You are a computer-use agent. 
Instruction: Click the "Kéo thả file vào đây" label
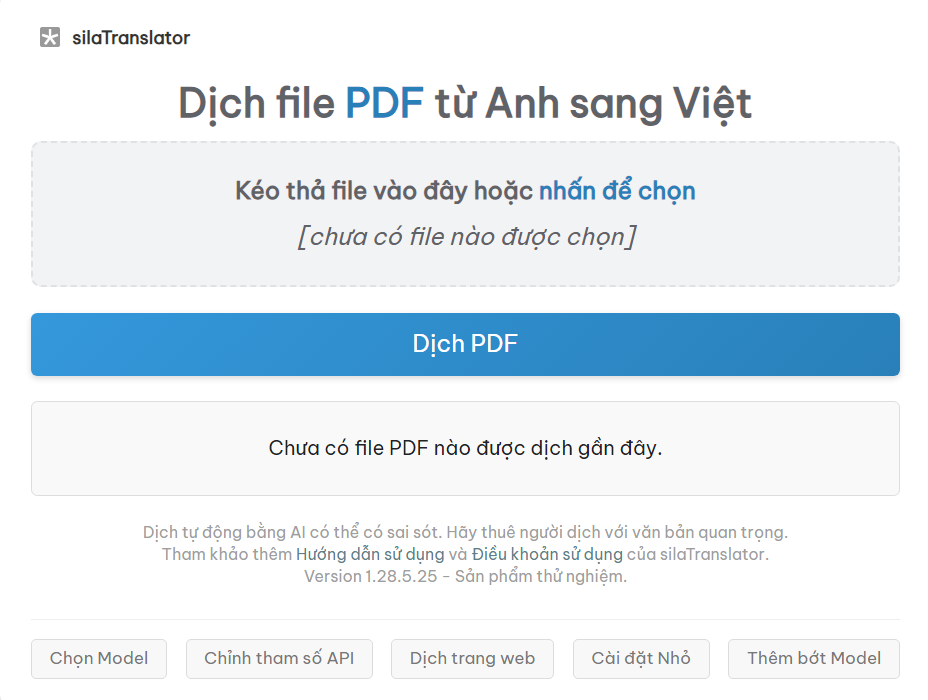click(380, 190)
